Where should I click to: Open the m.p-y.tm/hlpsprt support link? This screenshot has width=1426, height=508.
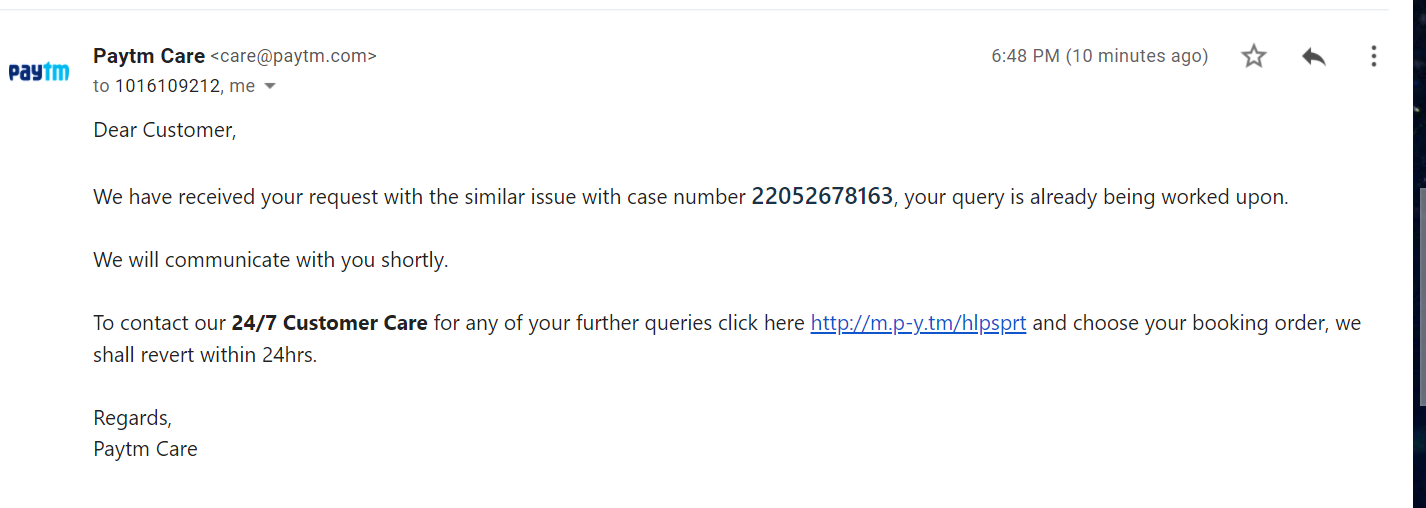click(918, 323)
